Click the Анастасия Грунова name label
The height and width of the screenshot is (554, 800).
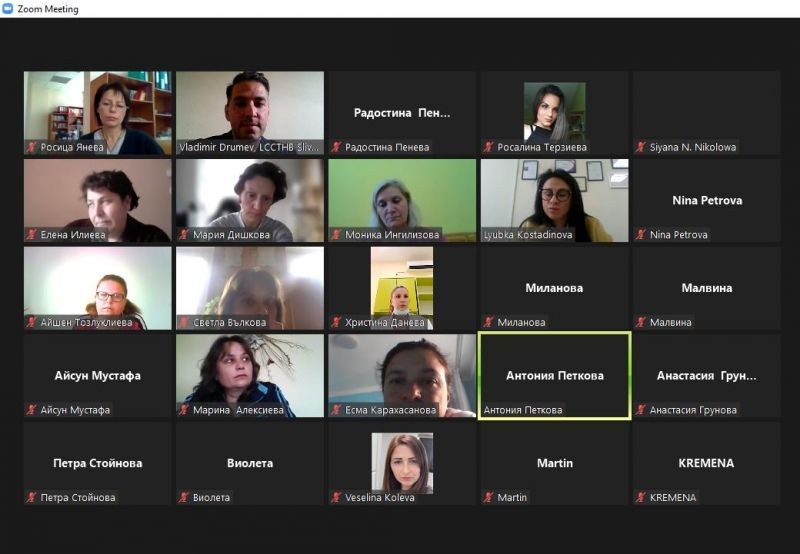(693, 410)
